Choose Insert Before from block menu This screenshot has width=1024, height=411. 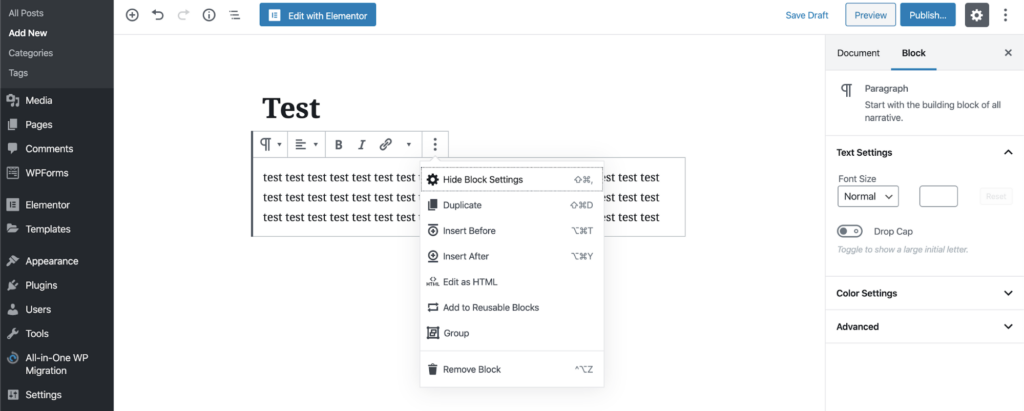click(511, 231)
